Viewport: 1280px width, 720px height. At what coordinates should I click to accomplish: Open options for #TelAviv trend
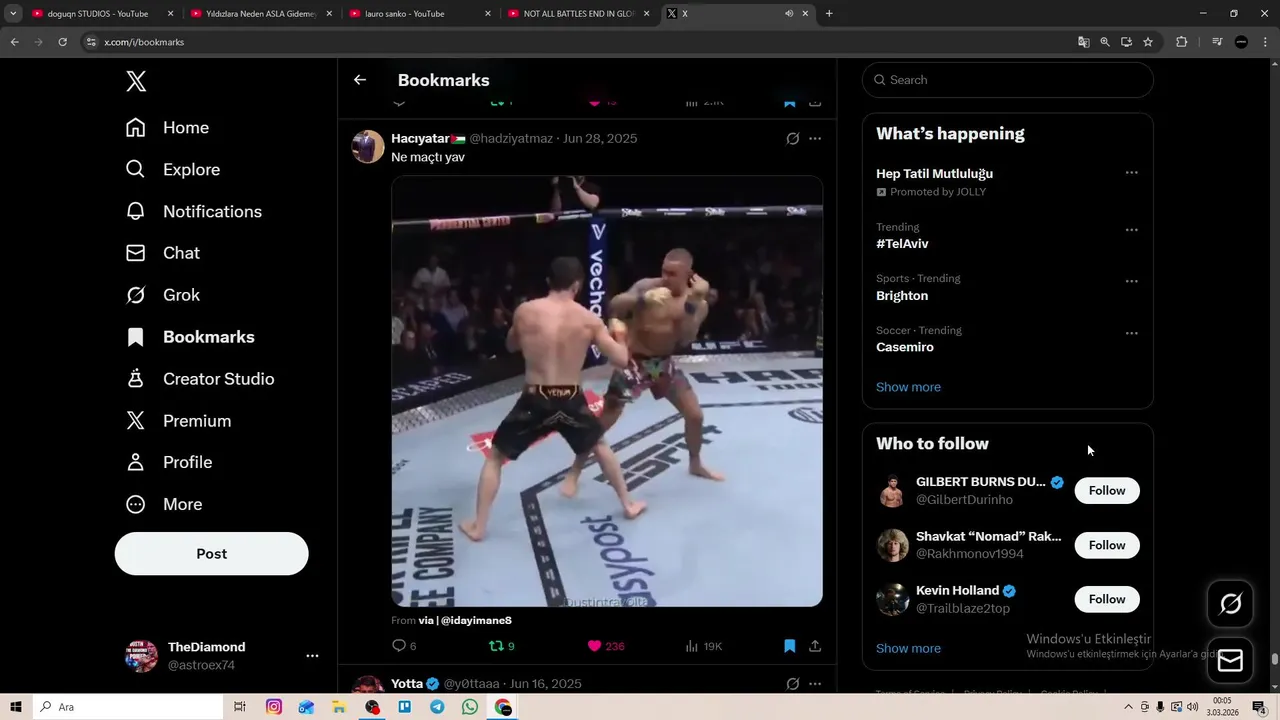pyautogui.click(x=1131, y=230)
